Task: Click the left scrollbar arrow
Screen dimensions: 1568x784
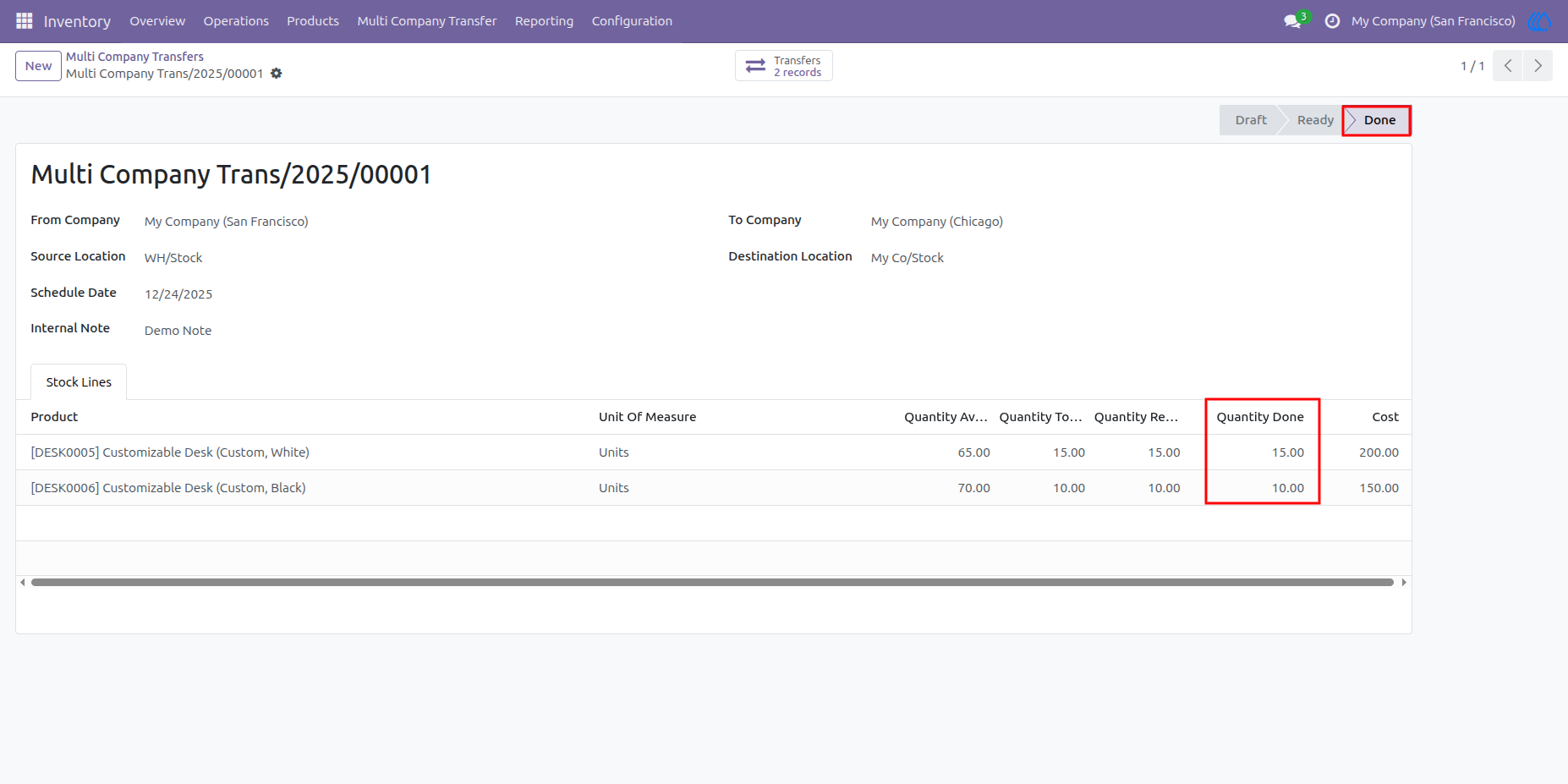Action: click(x=22, y=582)
